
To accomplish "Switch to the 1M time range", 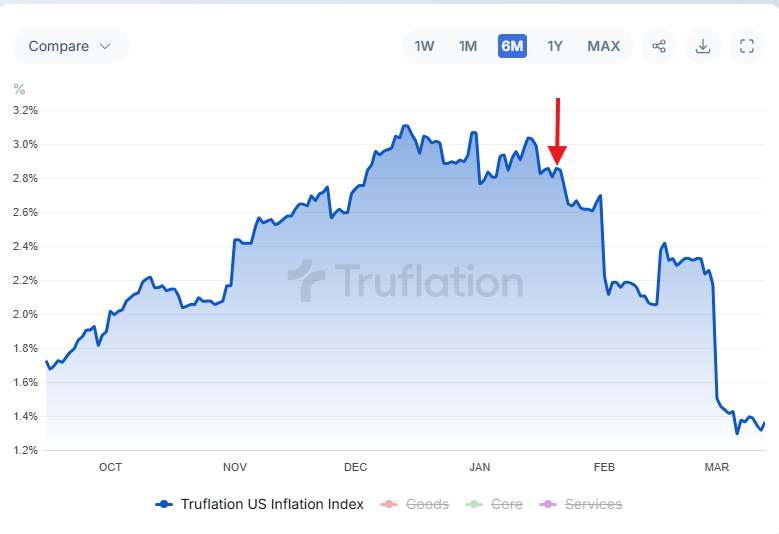I will (468, 46).
